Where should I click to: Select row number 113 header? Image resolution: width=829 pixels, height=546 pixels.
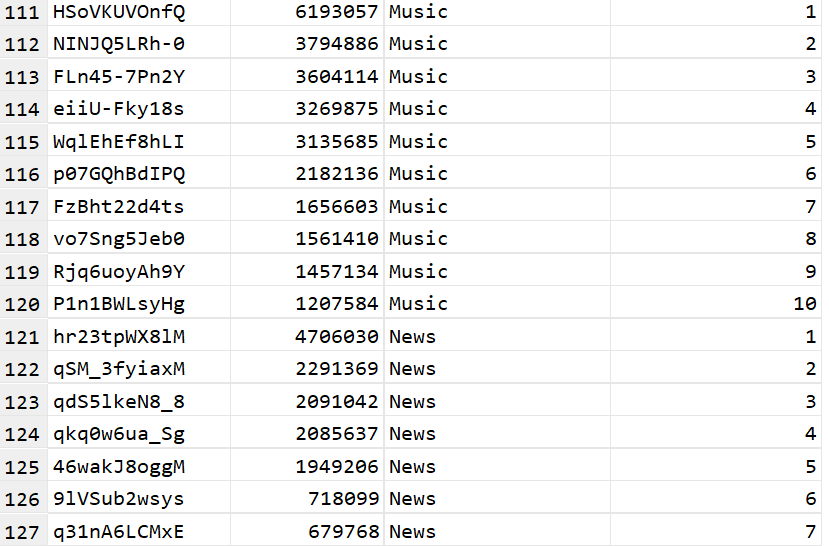(x=23, y=77)
